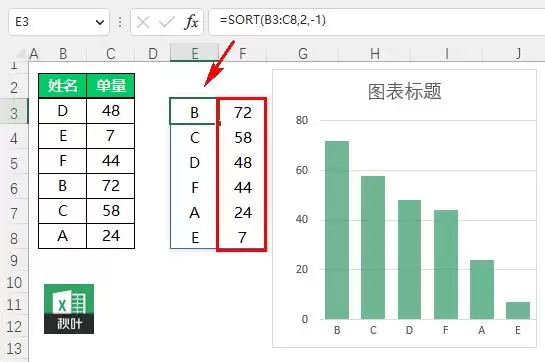This screenshot has width=545, height=362.
Task: Click the 40 label on chart axis
Action: point(302,219)
